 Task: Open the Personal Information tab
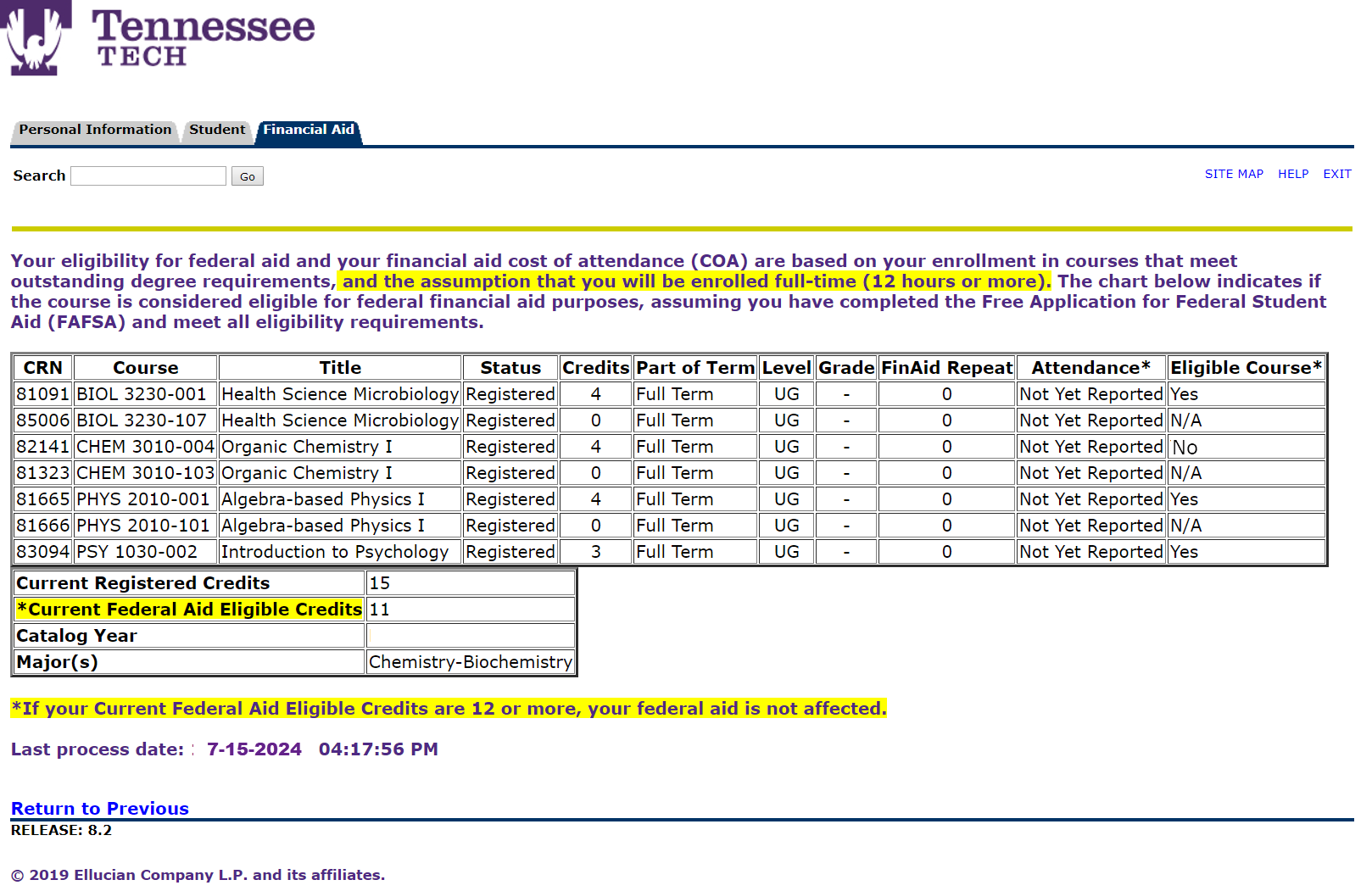tap(95, 130)
